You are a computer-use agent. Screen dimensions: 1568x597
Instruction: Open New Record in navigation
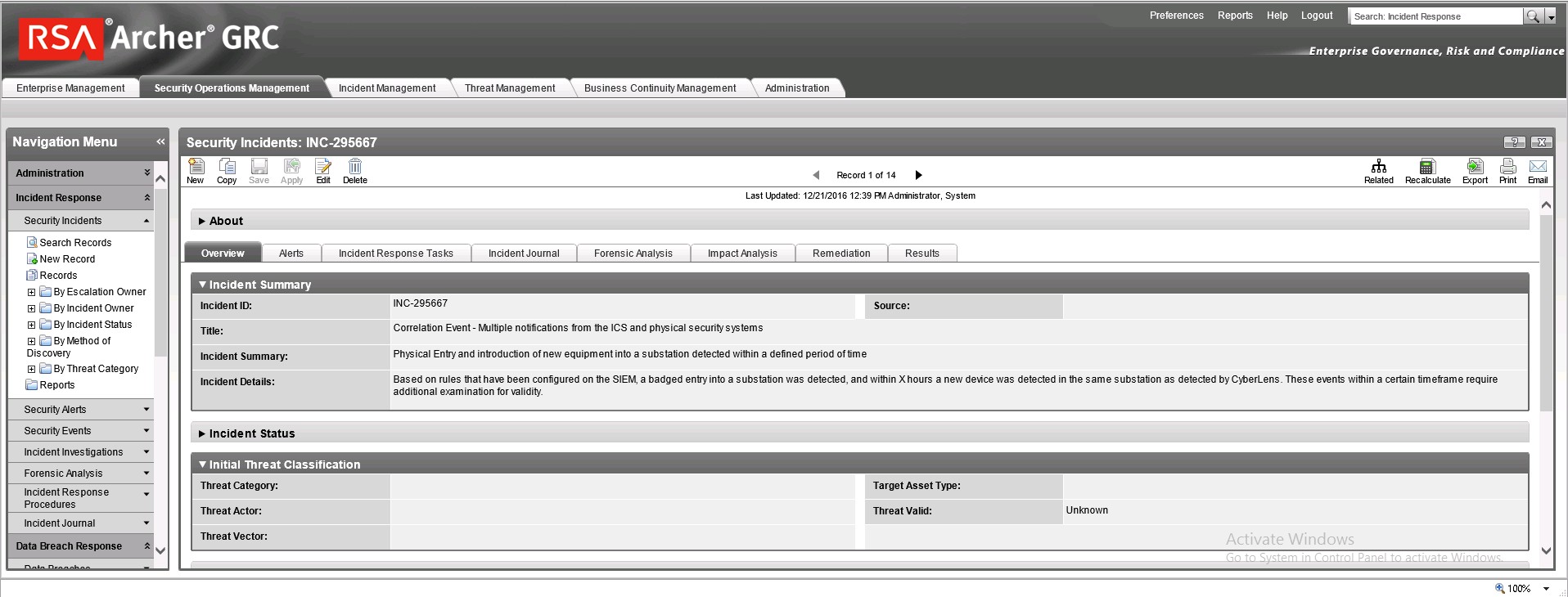[x=67, y=259]
